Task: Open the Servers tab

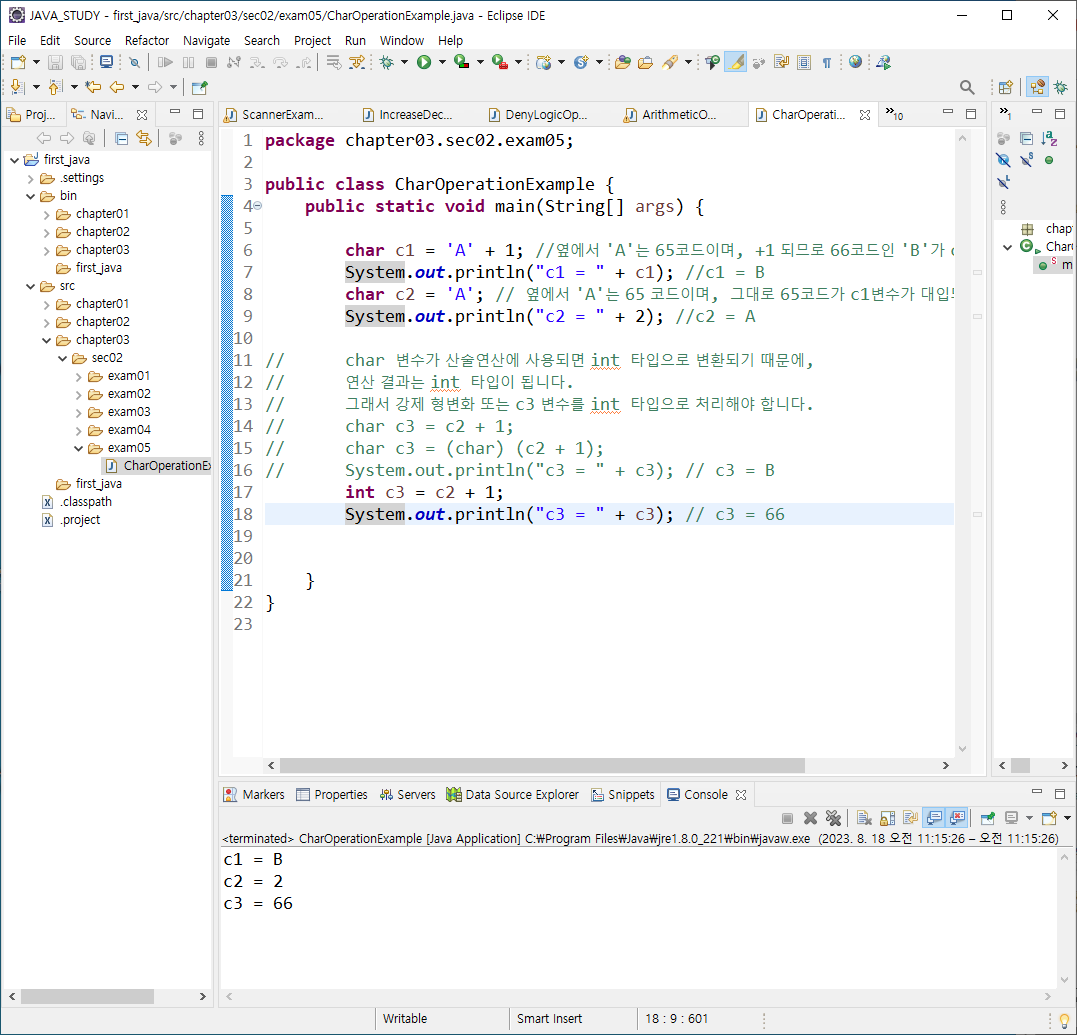Action: [x=408, y=795]
